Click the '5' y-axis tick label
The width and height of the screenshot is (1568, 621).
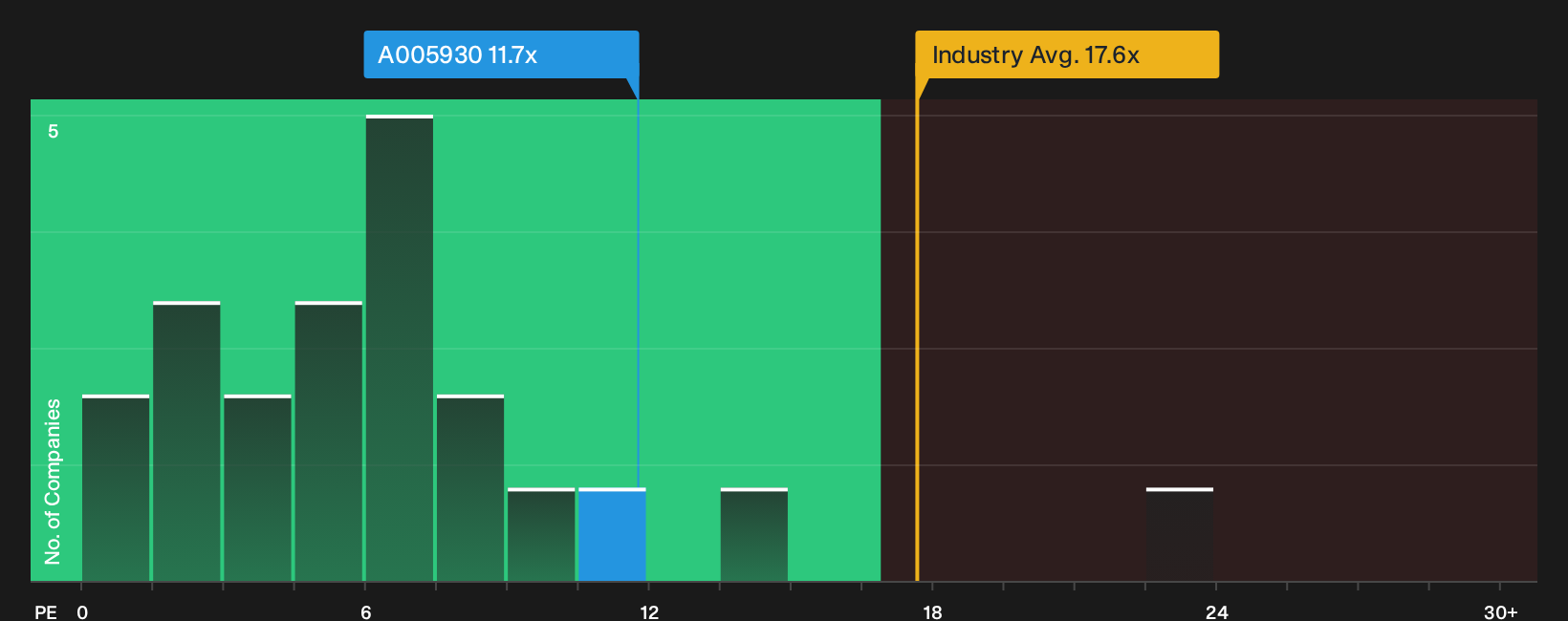(x=54, y=132)
